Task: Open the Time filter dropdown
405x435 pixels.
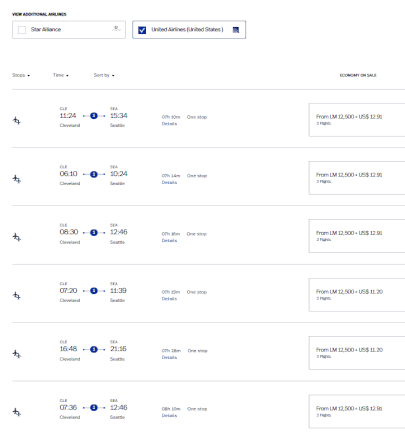Action: (61, 75)
